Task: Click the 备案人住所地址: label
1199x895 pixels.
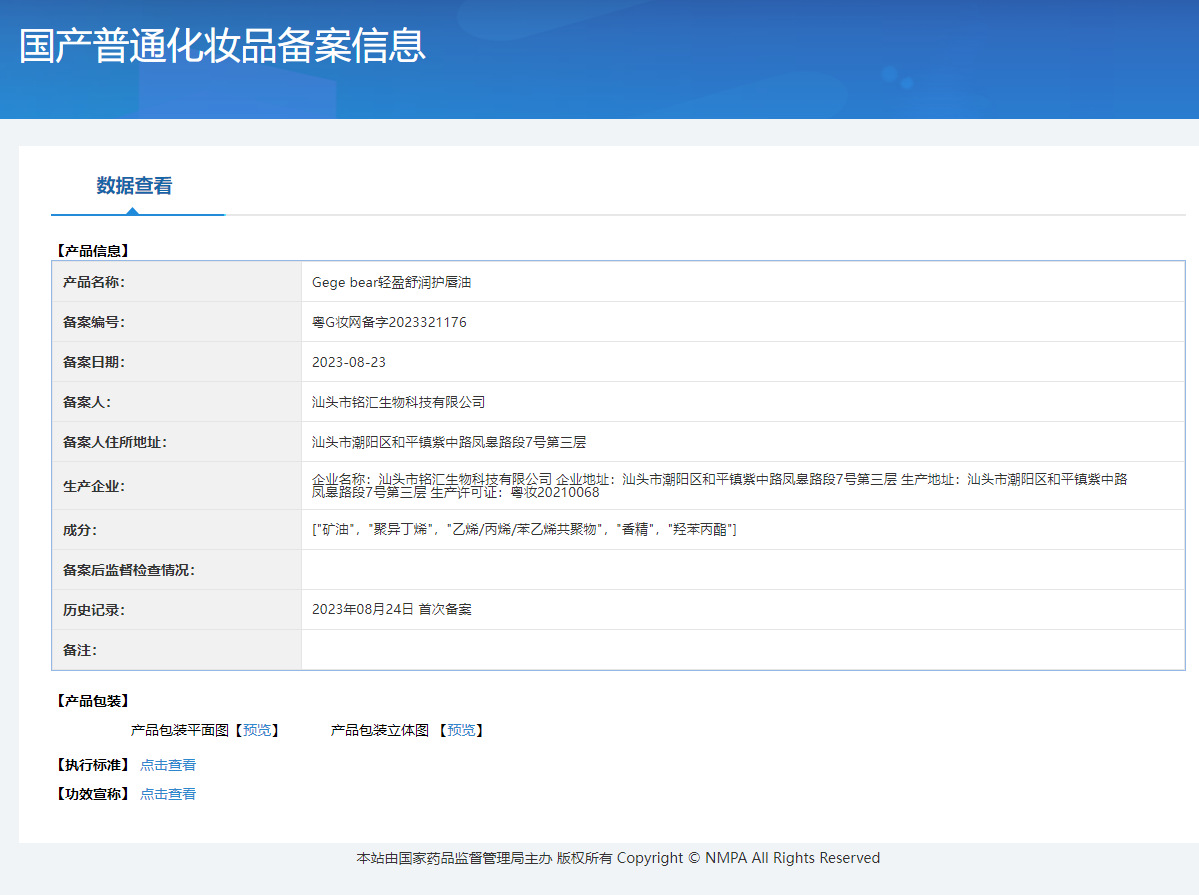Action: 115,442
